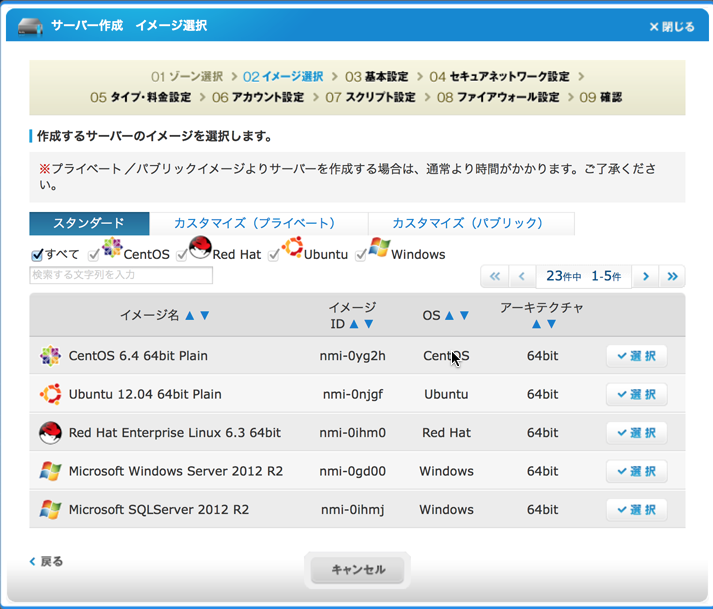Sort image ID descending

[x=369, y=324]
